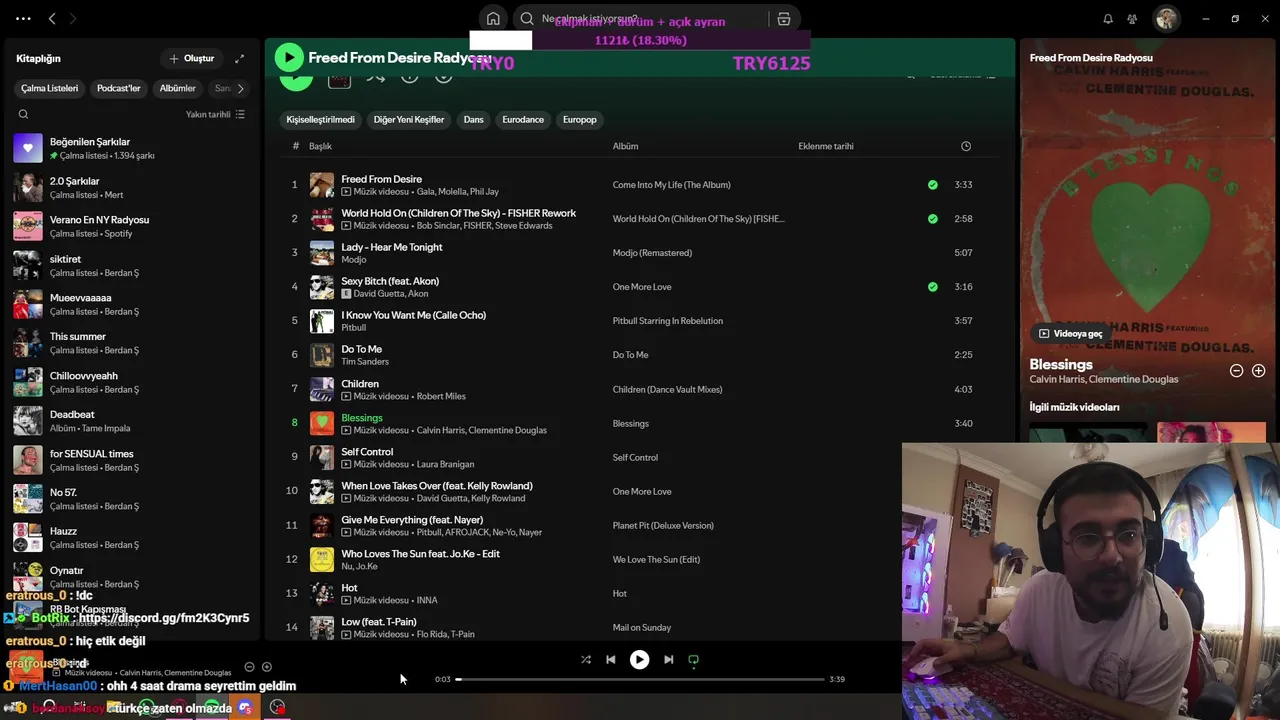Skip to the previous track
The width and height of the screenshot is (1280, 720).
[611, 660]
